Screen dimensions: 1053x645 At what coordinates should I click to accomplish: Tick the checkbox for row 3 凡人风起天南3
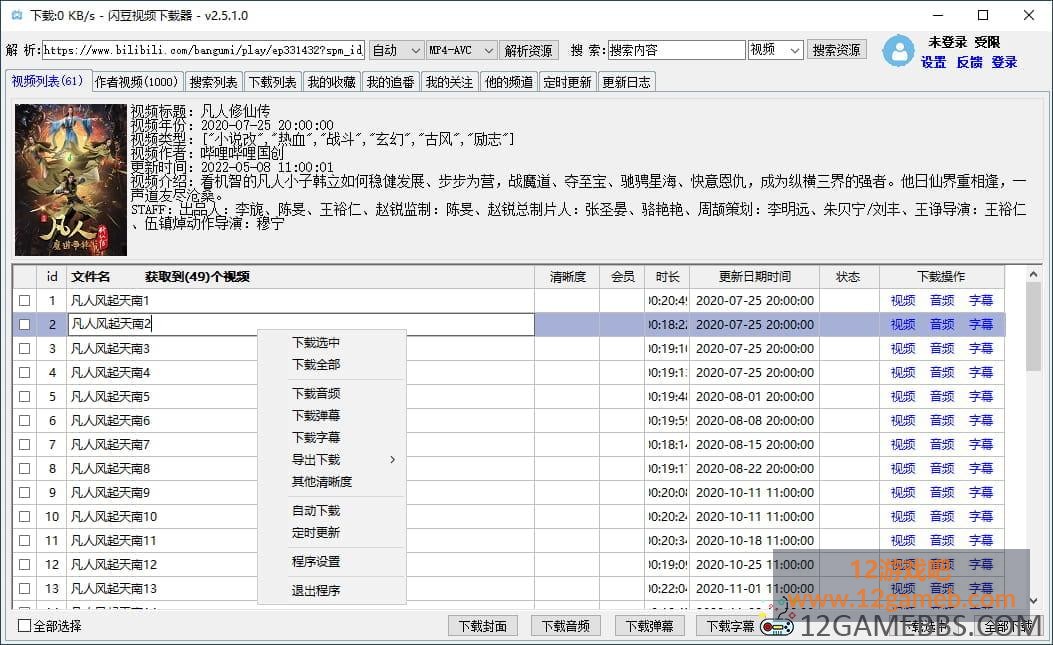(25, 349)
